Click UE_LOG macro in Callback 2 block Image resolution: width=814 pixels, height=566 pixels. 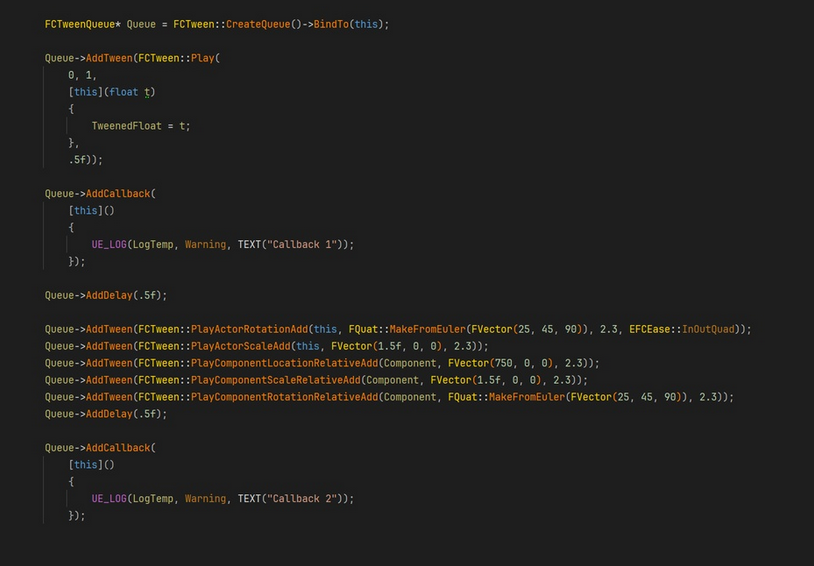pyautogui.click(x=109, y=498)
